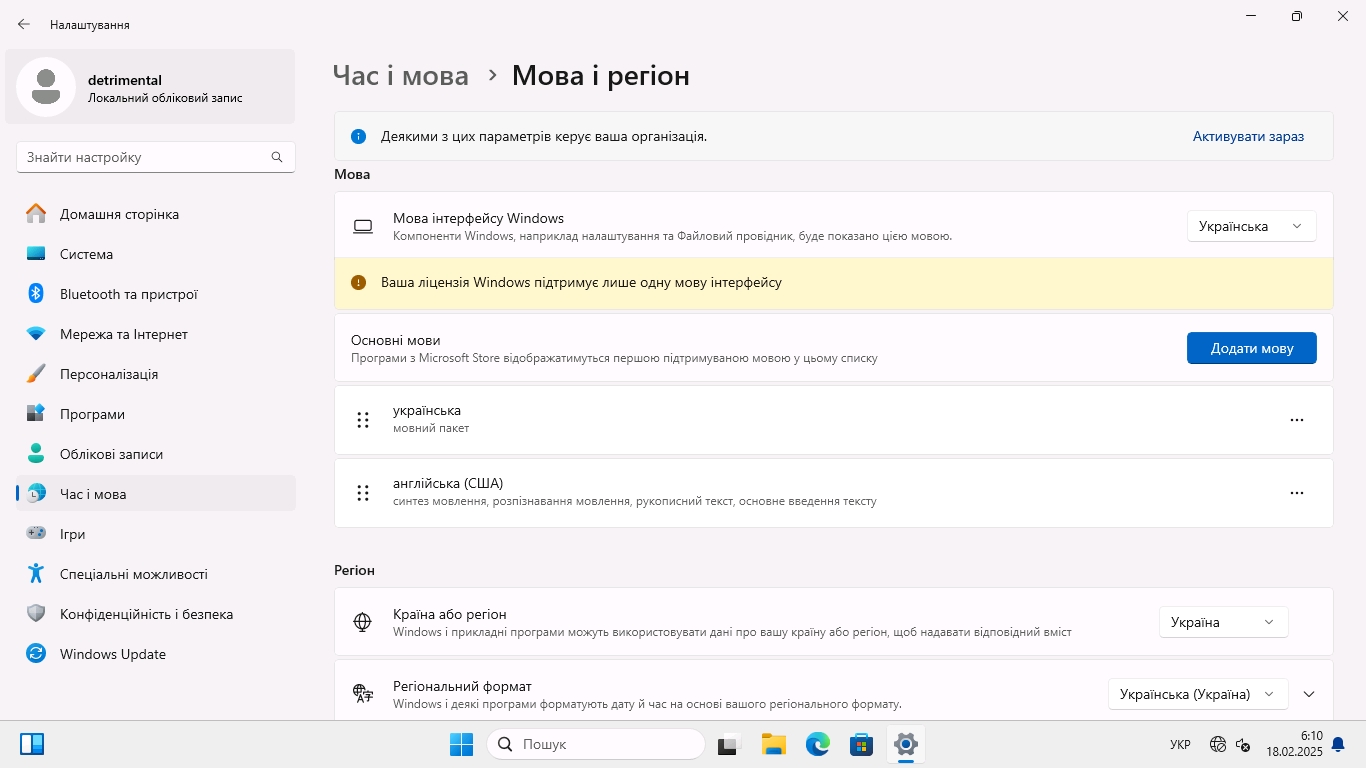Open Microsoft Store from the taskbar
Image resolution: width=1366 pixels, height=768 pixels.
(861, 744)
